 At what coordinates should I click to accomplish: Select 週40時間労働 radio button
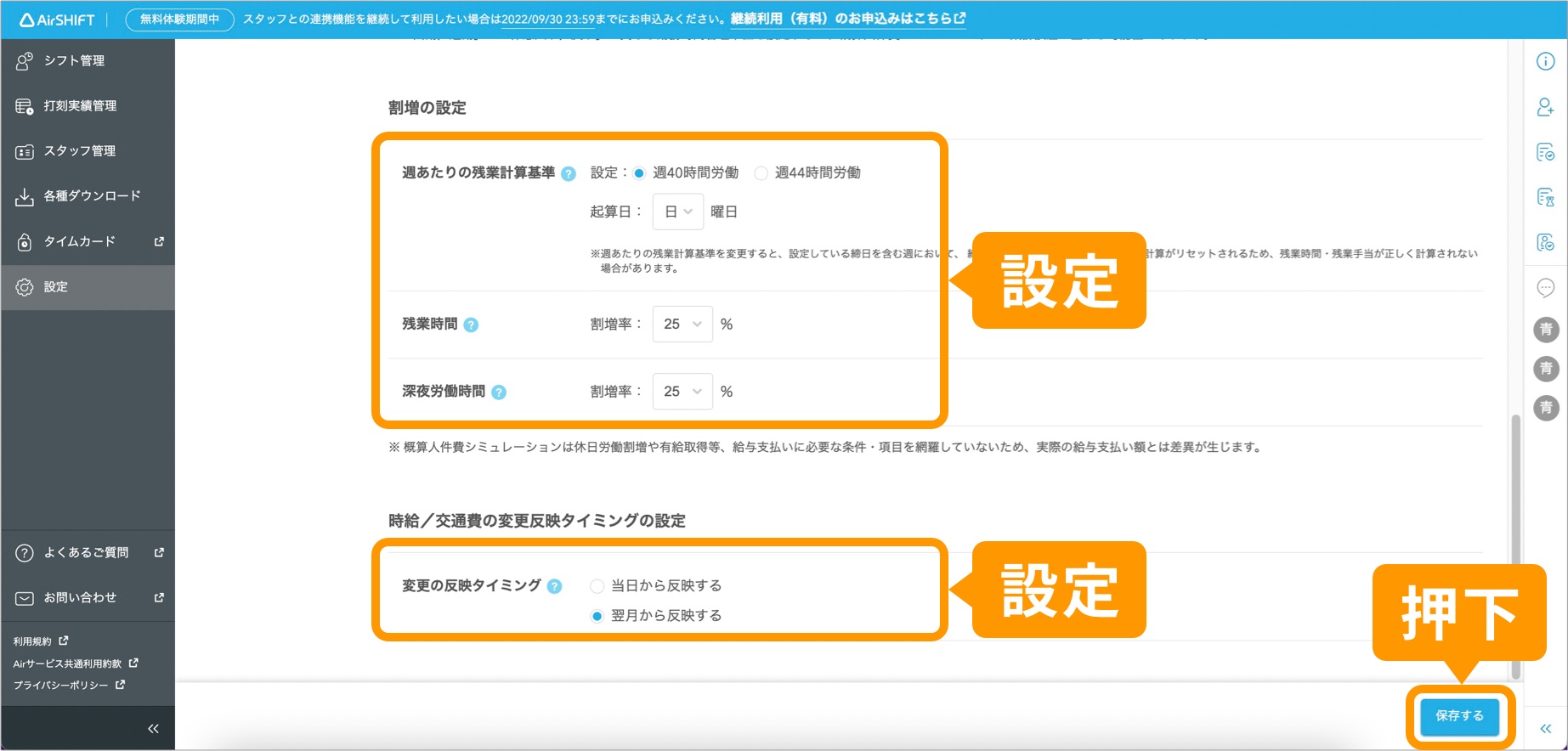tap(639, 173)
